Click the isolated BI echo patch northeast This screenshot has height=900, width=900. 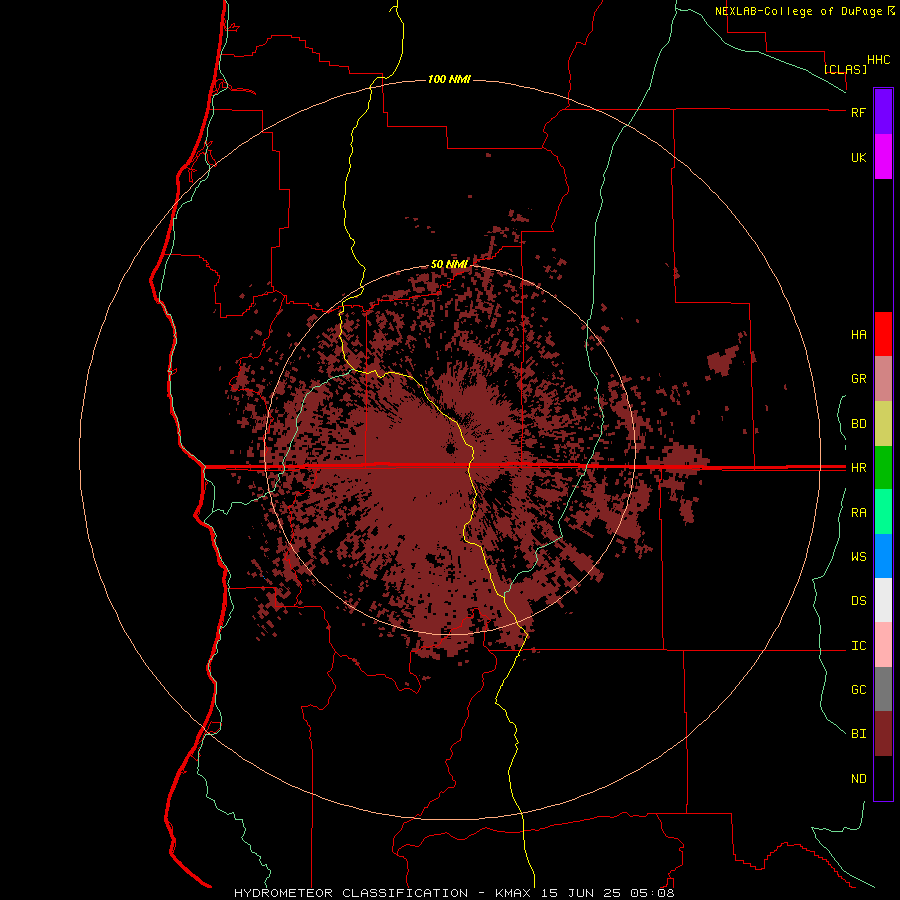click(x=723, y=361)
